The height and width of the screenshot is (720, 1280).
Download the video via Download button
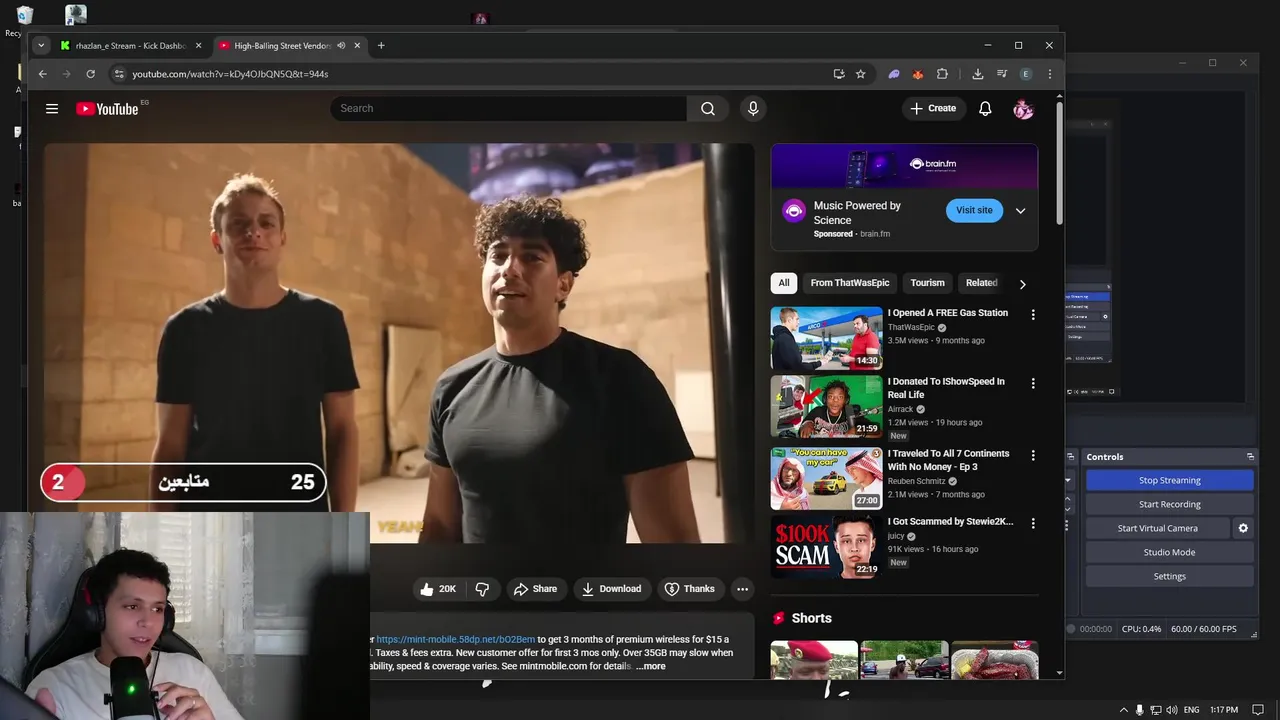pyautogui.click(x=612, y=589)
